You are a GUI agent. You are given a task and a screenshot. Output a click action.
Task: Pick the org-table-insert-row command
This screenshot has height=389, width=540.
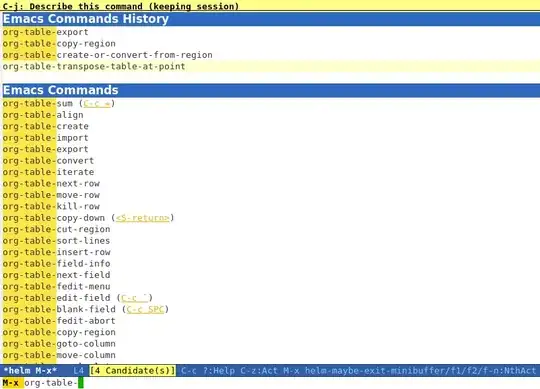56,252
